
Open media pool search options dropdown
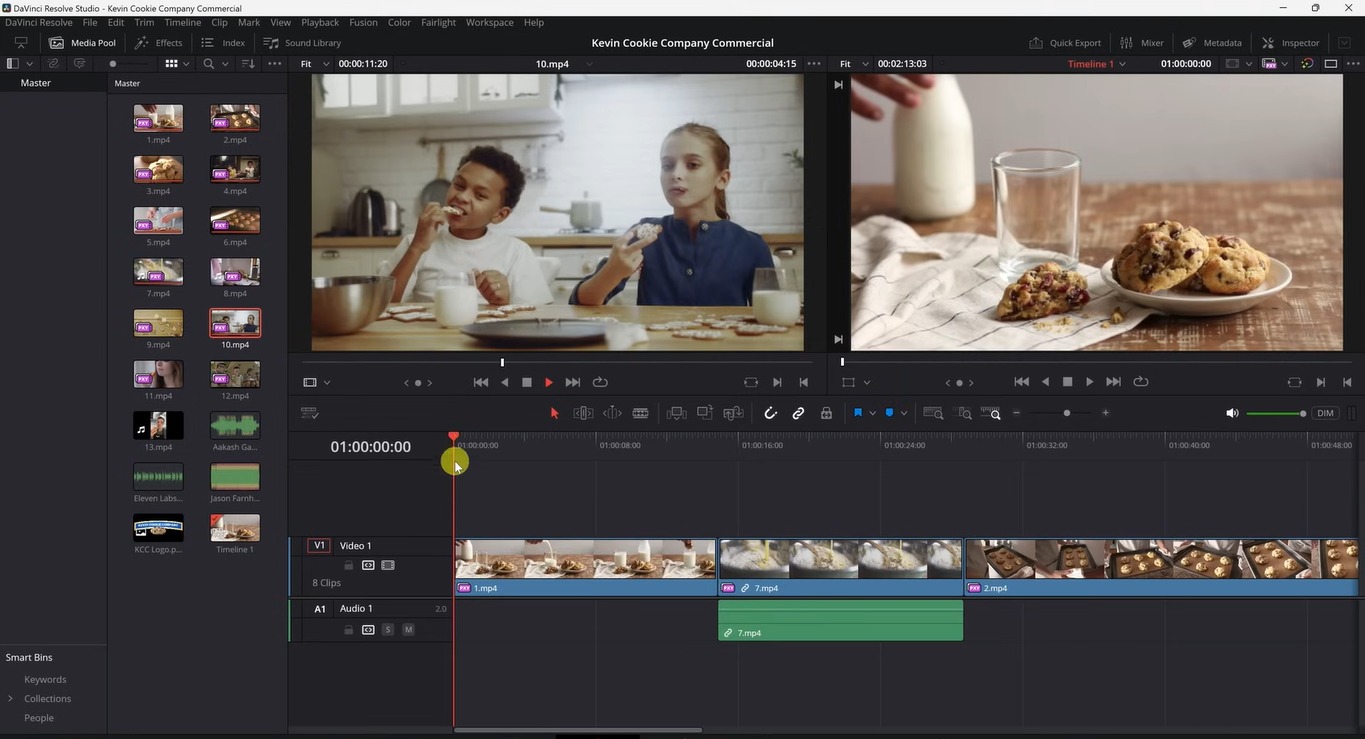click(x=225, y=64)
